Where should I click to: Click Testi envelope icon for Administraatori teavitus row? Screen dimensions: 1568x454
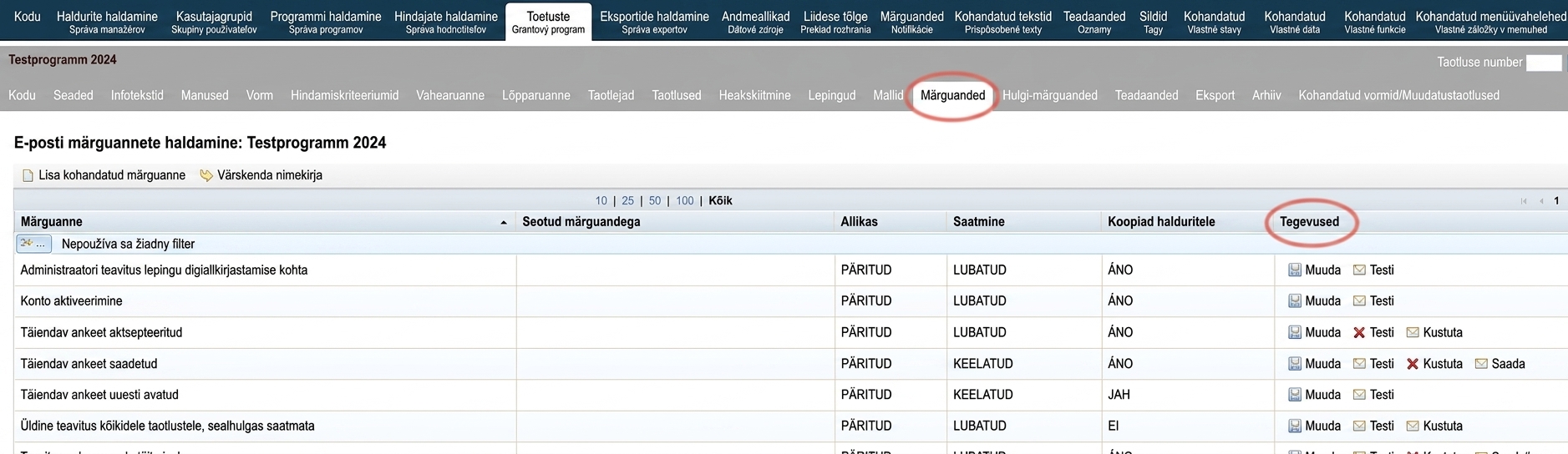click(x=1359, y=270)
